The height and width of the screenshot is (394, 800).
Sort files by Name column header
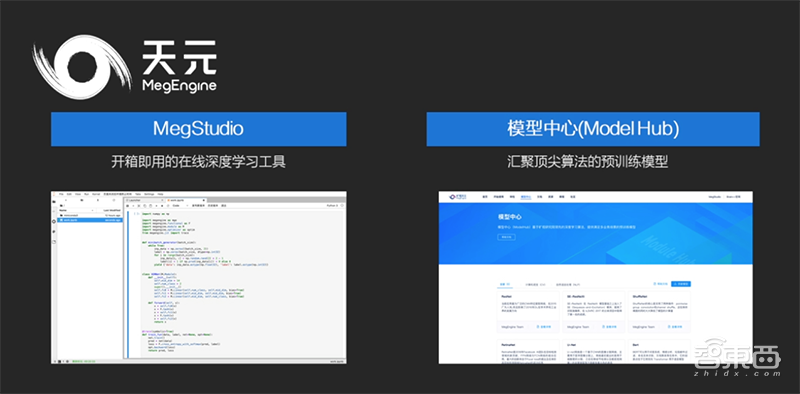(x=77, y=210)
